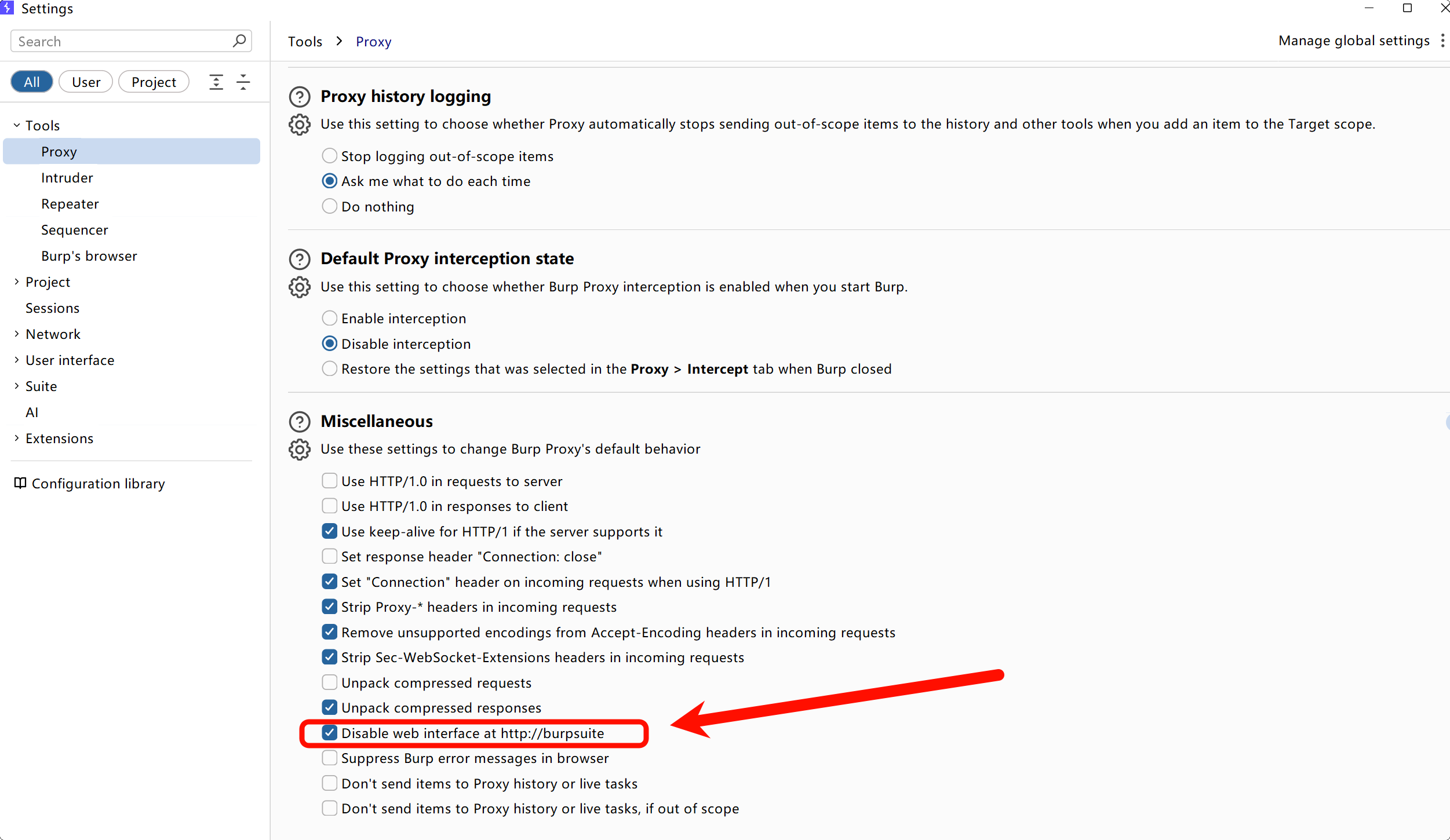Click the expand all settings icon

[216, 82]
